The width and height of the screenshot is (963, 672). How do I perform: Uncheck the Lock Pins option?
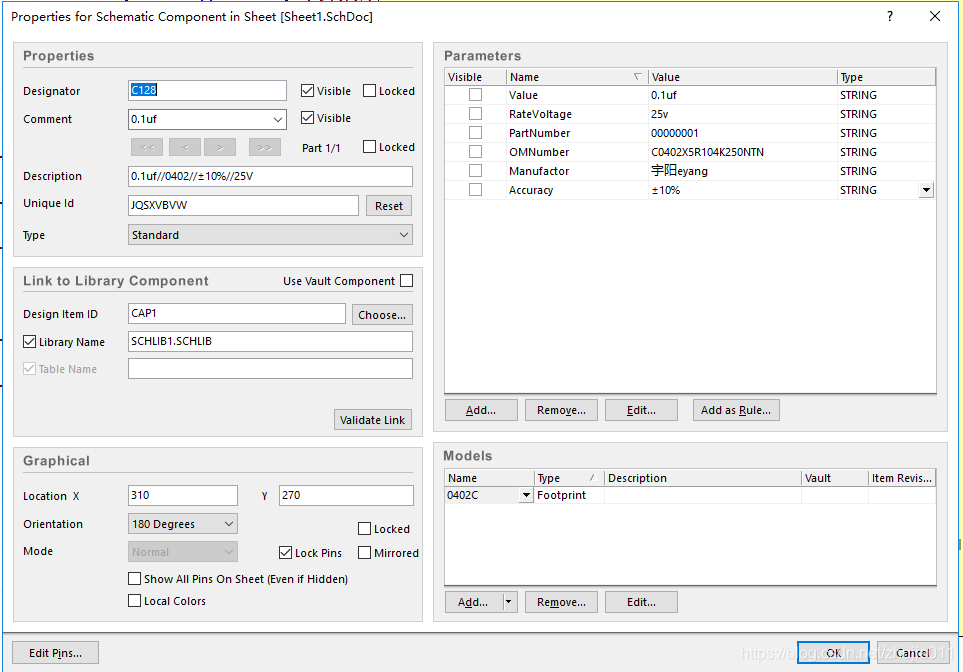click(286, 553)
